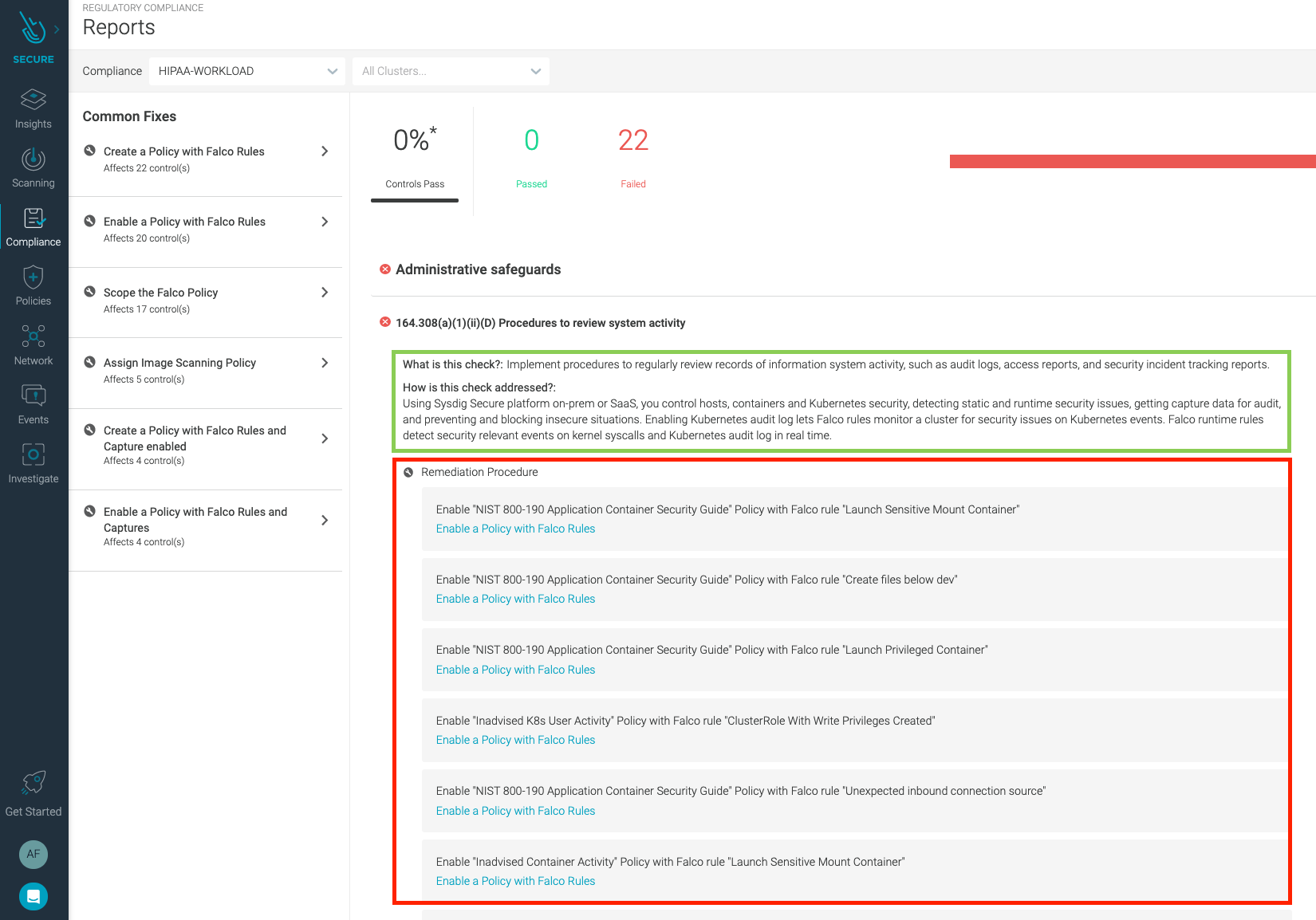Open the Get Started rocket icon
The image size is (1316, 920).
click(x=33, y=783)
